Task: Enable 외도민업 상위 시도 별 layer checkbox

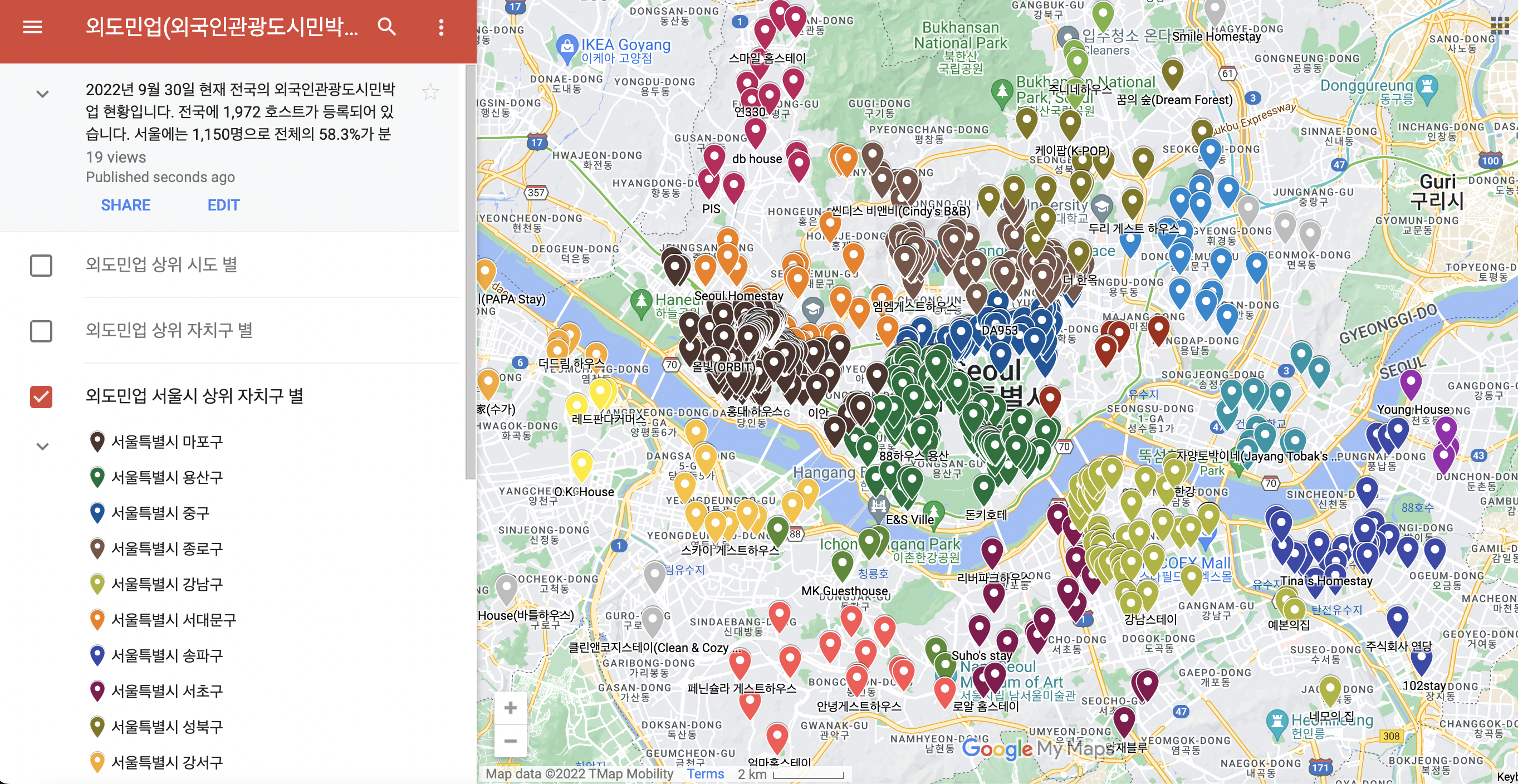Action: coord(41,266)
